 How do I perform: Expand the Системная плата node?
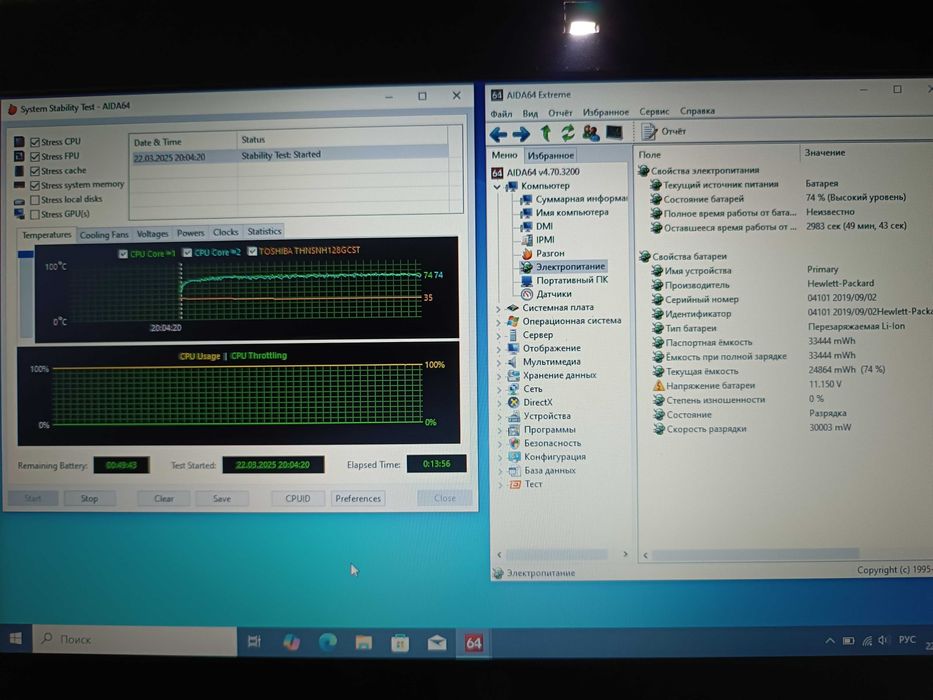click(x=499, y=308)
